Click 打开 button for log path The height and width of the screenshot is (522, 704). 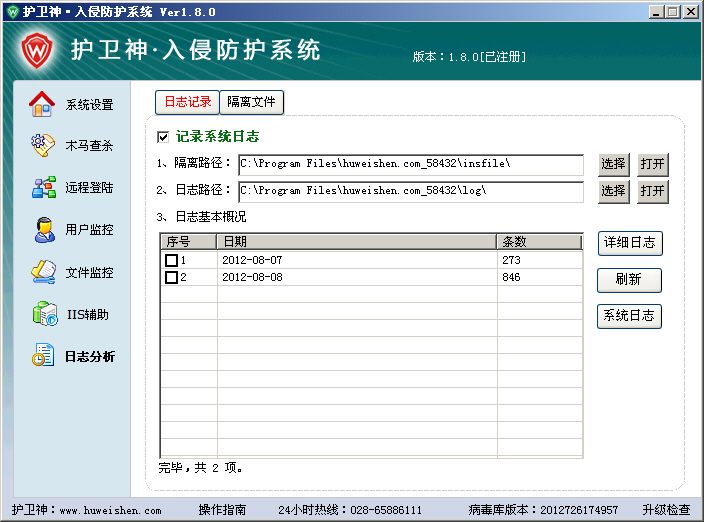pyautogui.click(x=653, y=190)
